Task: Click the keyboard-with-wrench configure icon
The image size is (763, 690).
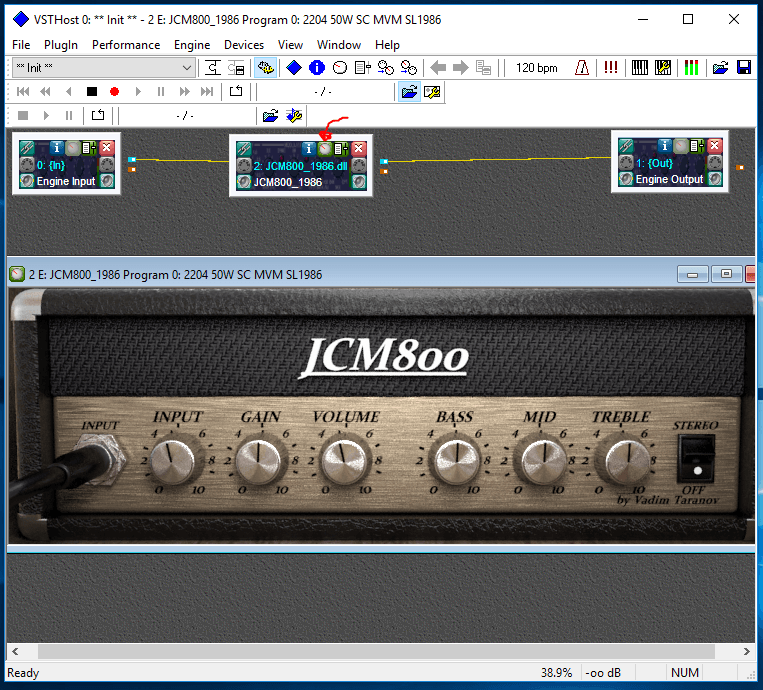Action: tap(663, 68)
